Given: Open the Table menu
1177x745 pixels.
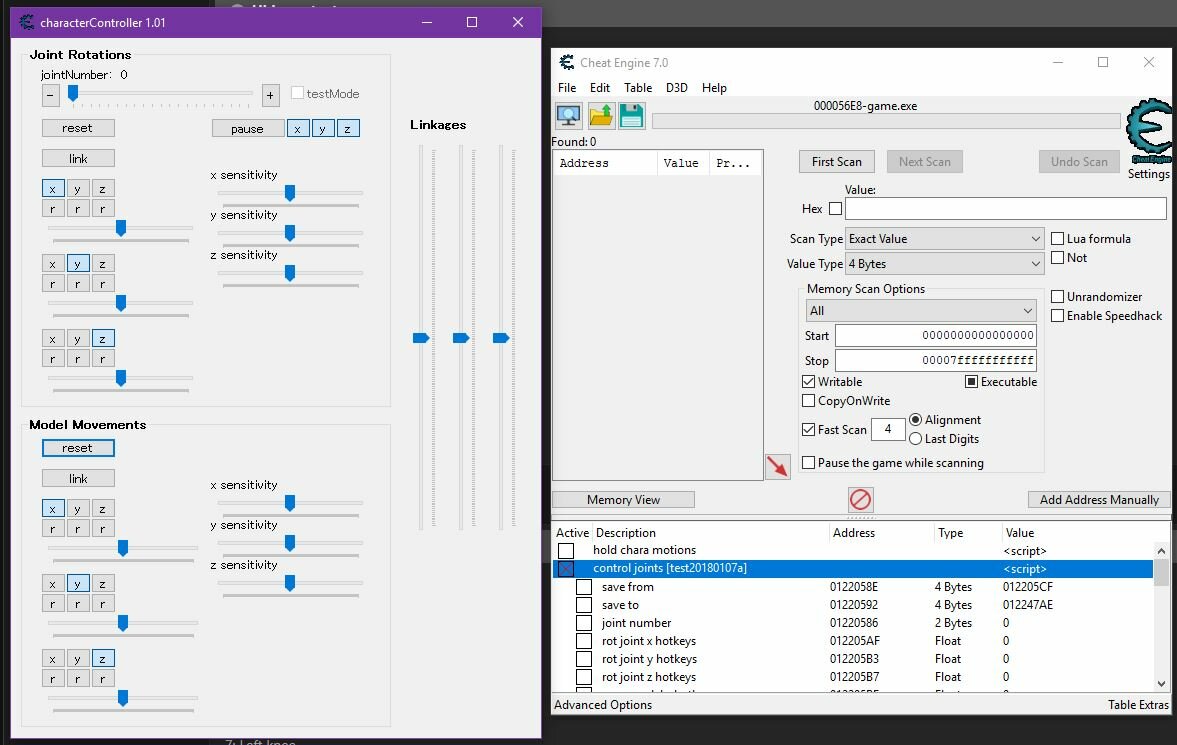Looking at the screenshot, I should coord(638,88).
